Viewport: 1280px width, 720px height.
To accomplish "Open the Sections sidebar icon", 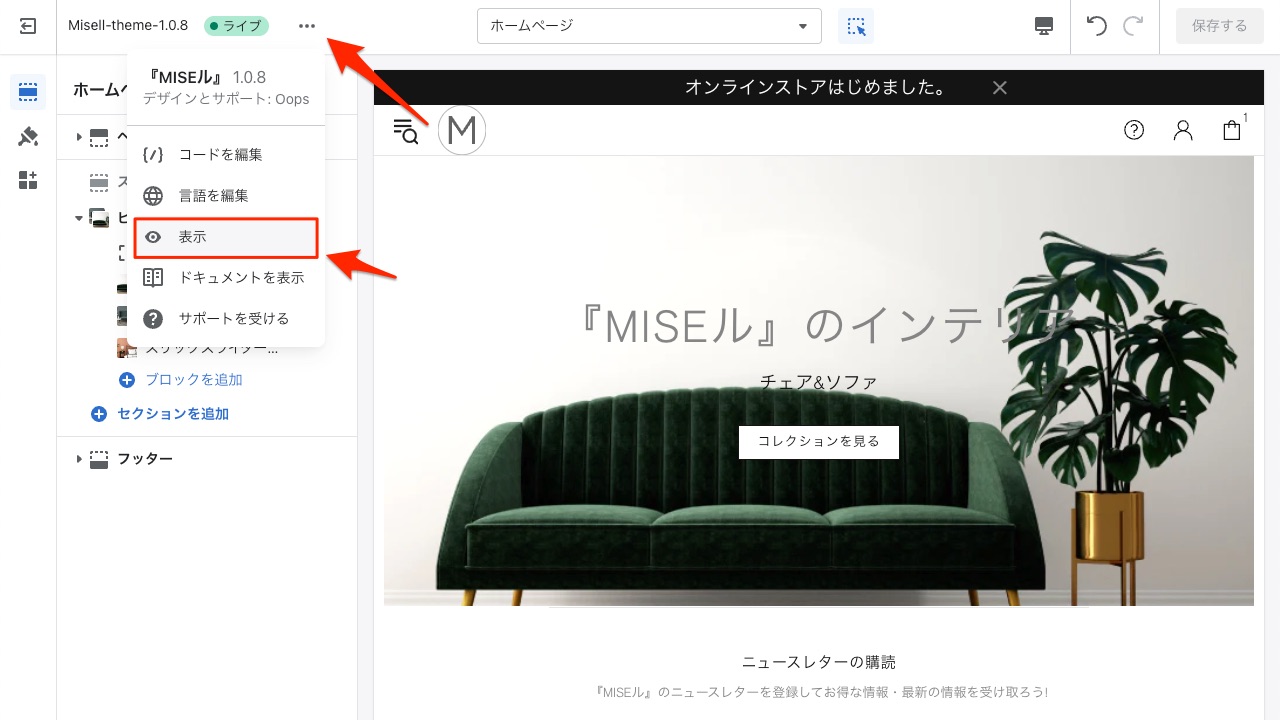I will pyautogui.click(x=28, y=92).
